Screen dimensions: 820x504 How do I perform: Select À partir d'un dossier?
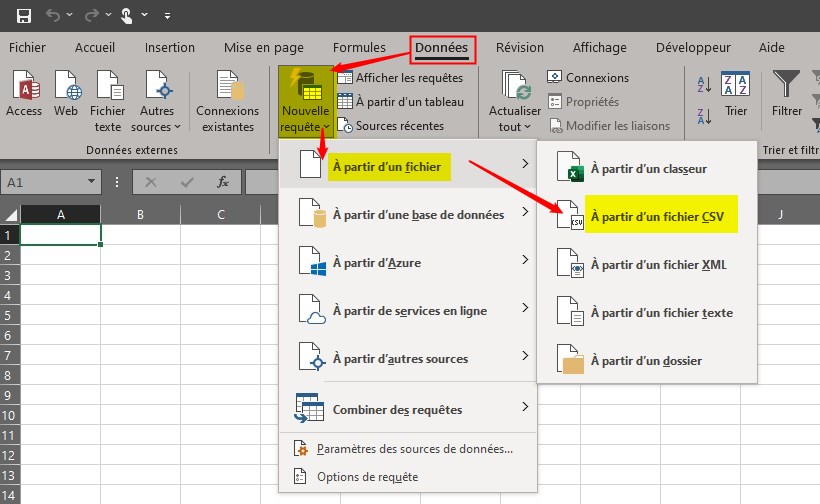[x=645, y=360]
